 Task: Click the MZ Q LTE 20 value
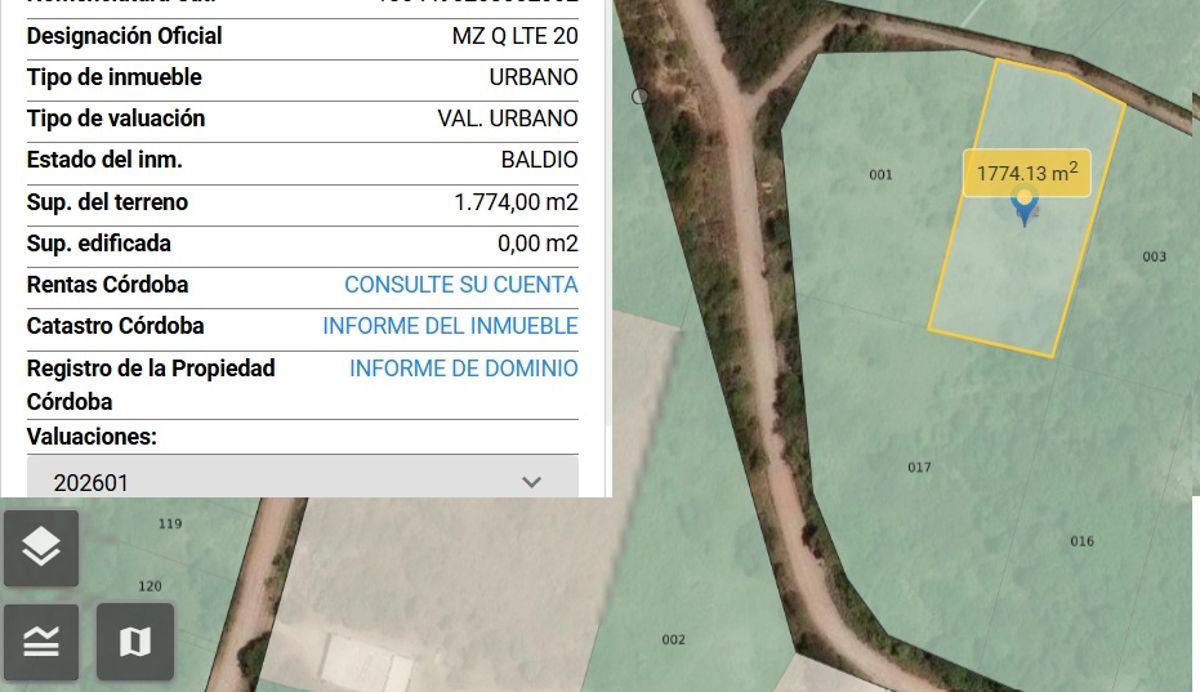(x=515, y=36)
